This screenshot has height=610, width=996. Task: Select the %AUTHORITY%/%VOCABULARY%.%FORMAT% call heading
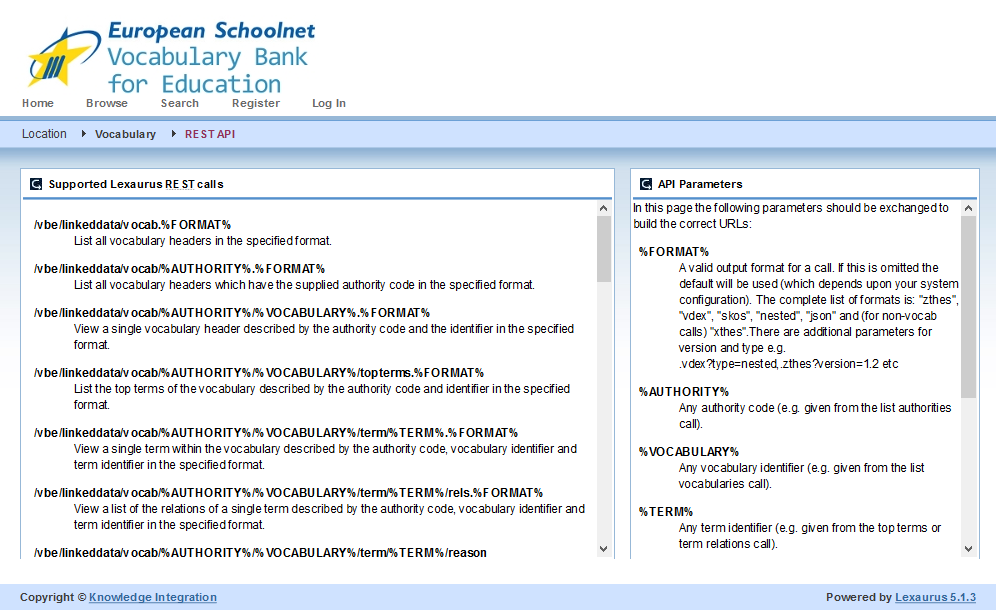coord(232,313)
